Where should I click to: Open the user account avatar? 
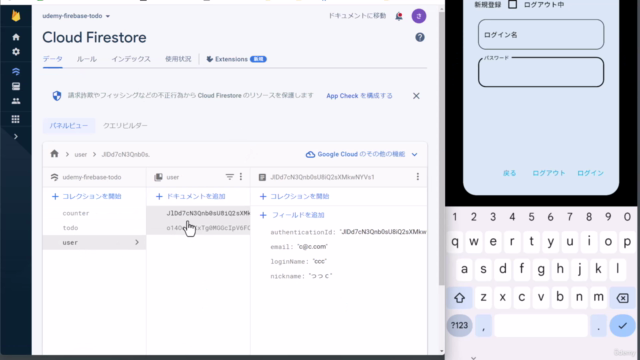(x=419, y=16)
